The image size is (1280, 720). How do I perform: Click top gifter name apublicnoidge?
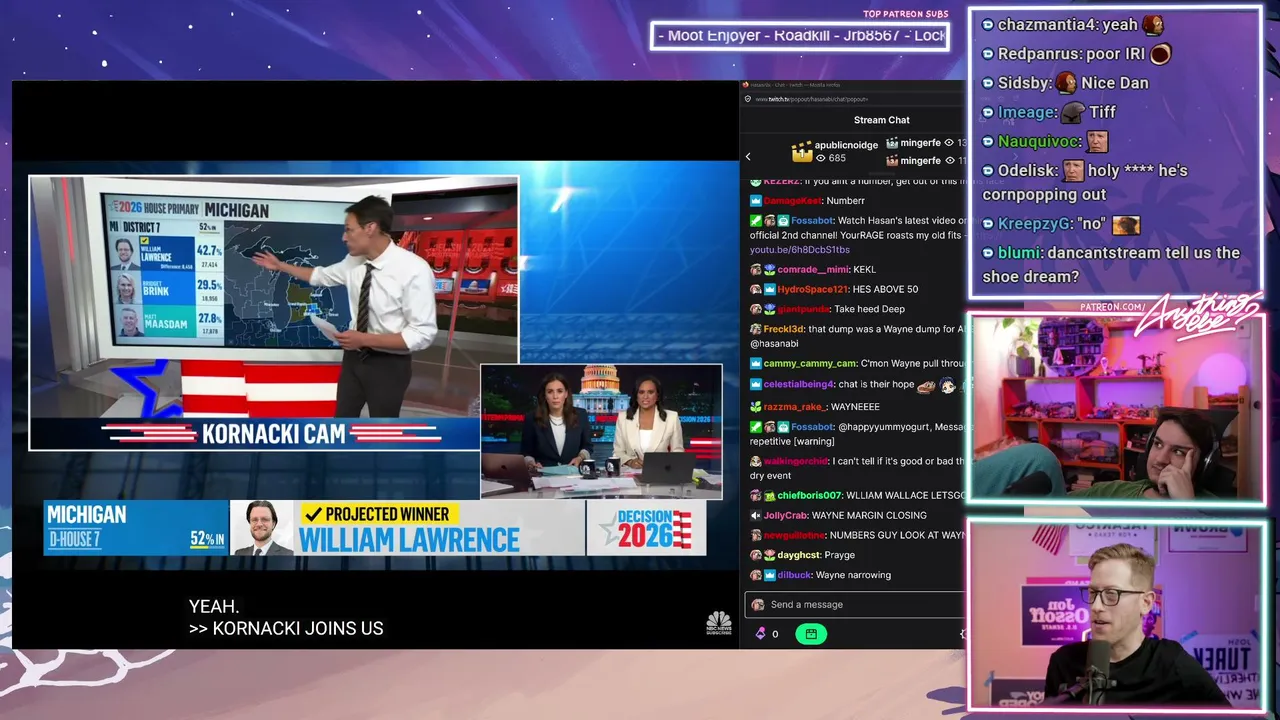click(846, 145)
